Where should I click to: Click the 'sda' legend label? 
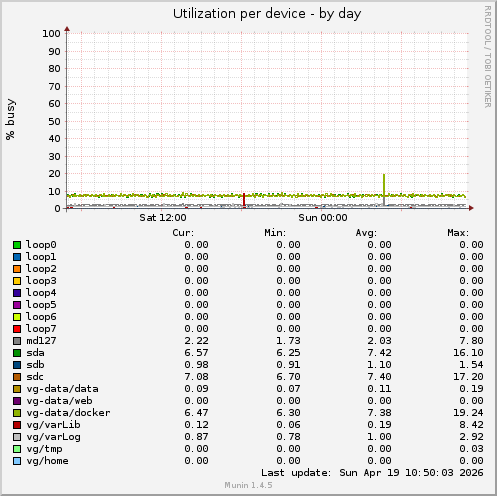click(35, 353)
